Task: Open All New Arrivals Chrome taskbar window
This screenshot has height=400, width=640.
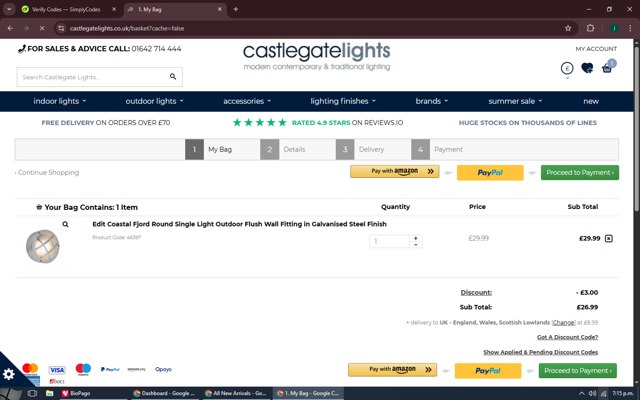Action: click(236, 393)
